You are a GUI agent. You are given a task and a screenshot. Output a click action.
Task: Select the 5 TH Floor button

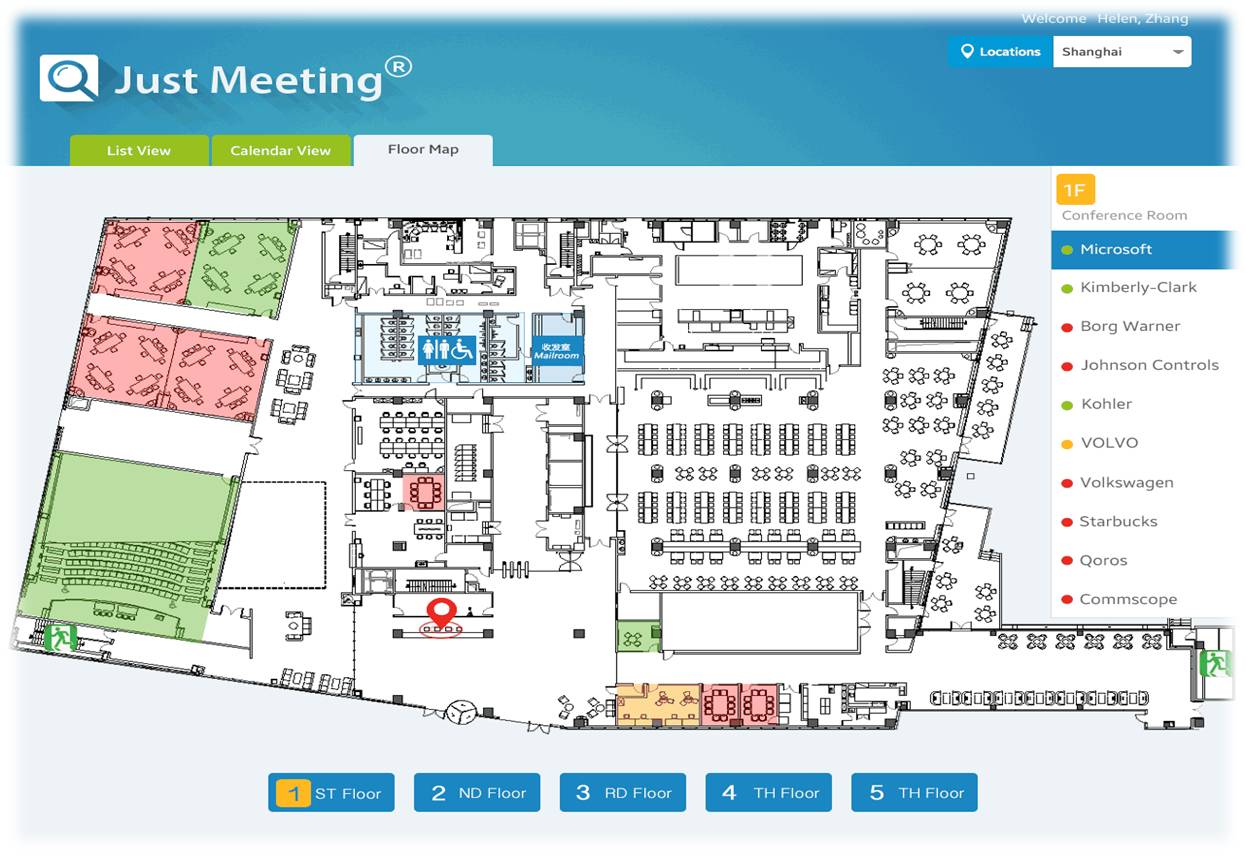[x=914, y=793]
